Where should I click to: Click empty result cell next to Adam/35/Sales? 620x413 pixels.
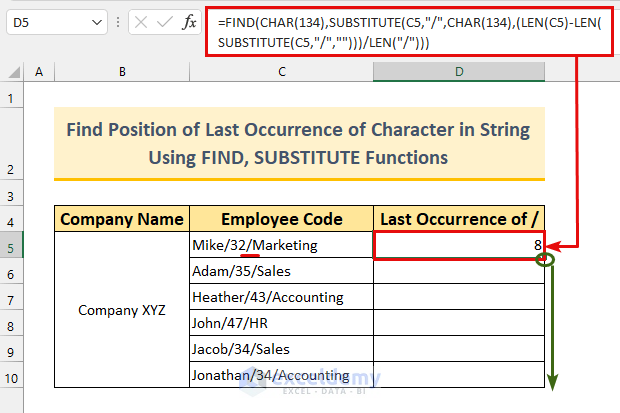459,271
